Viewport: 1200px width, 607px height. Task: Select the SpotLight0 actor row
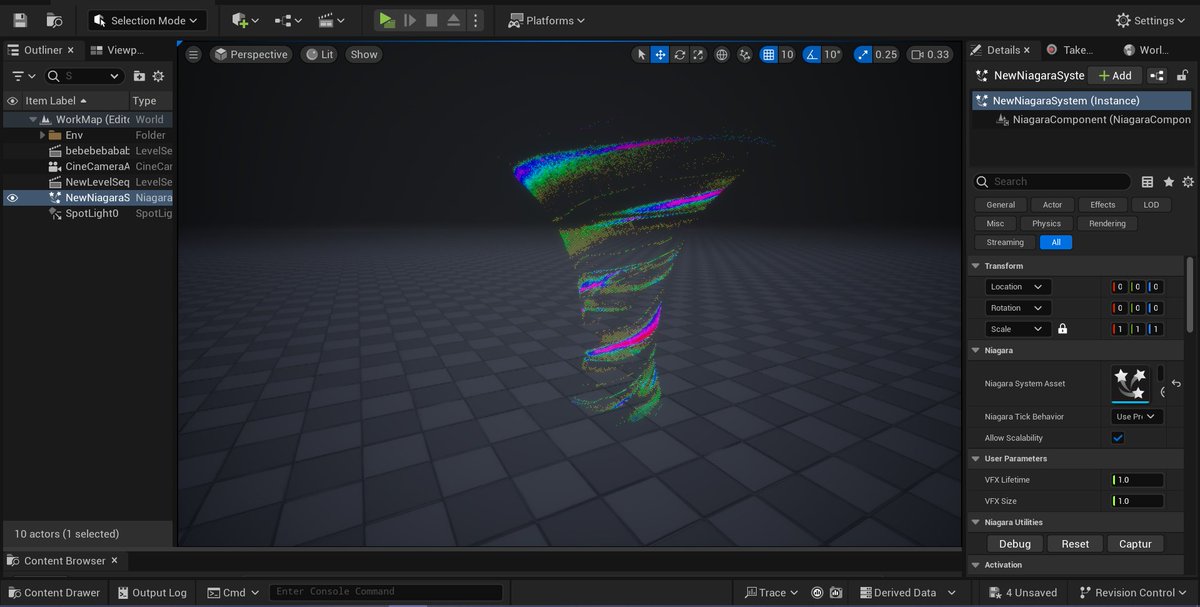point(87,213)
